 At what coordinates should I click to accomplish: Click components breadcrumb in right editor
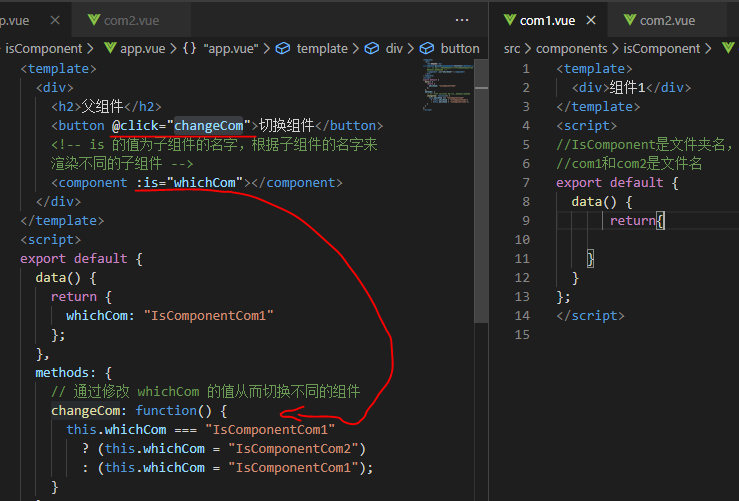[x=571, y=49]
